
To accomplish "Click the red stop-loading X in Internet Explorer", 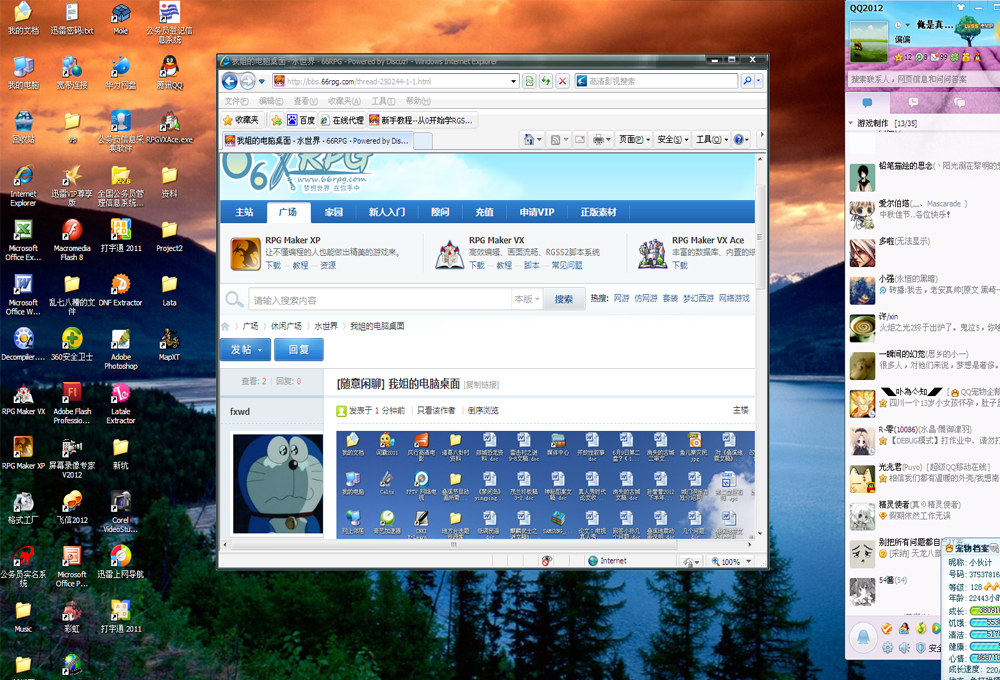I will tap(562, 81).
